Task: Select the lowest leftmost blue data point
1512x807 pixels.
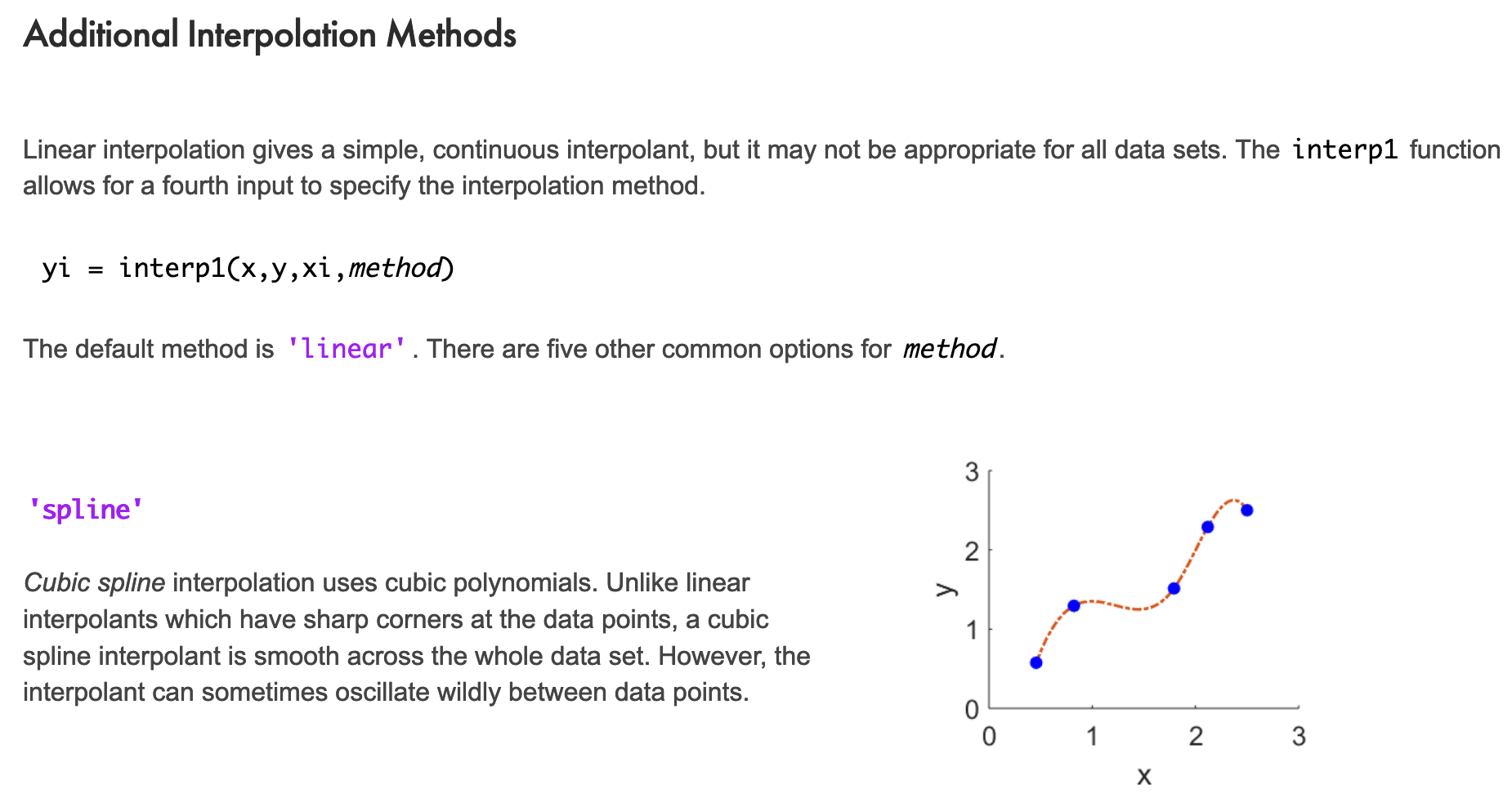Action: click(x=1036, y=662)
